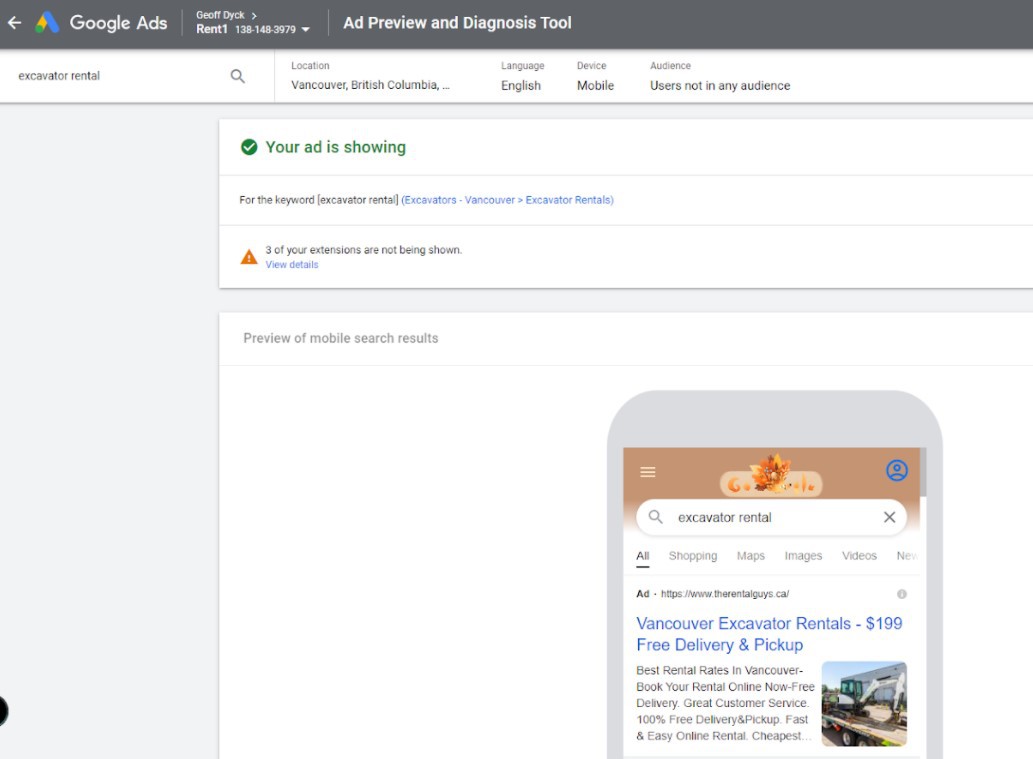Click the Preview of mobile search results heading
1033x759 pixels.
point(341,338)
